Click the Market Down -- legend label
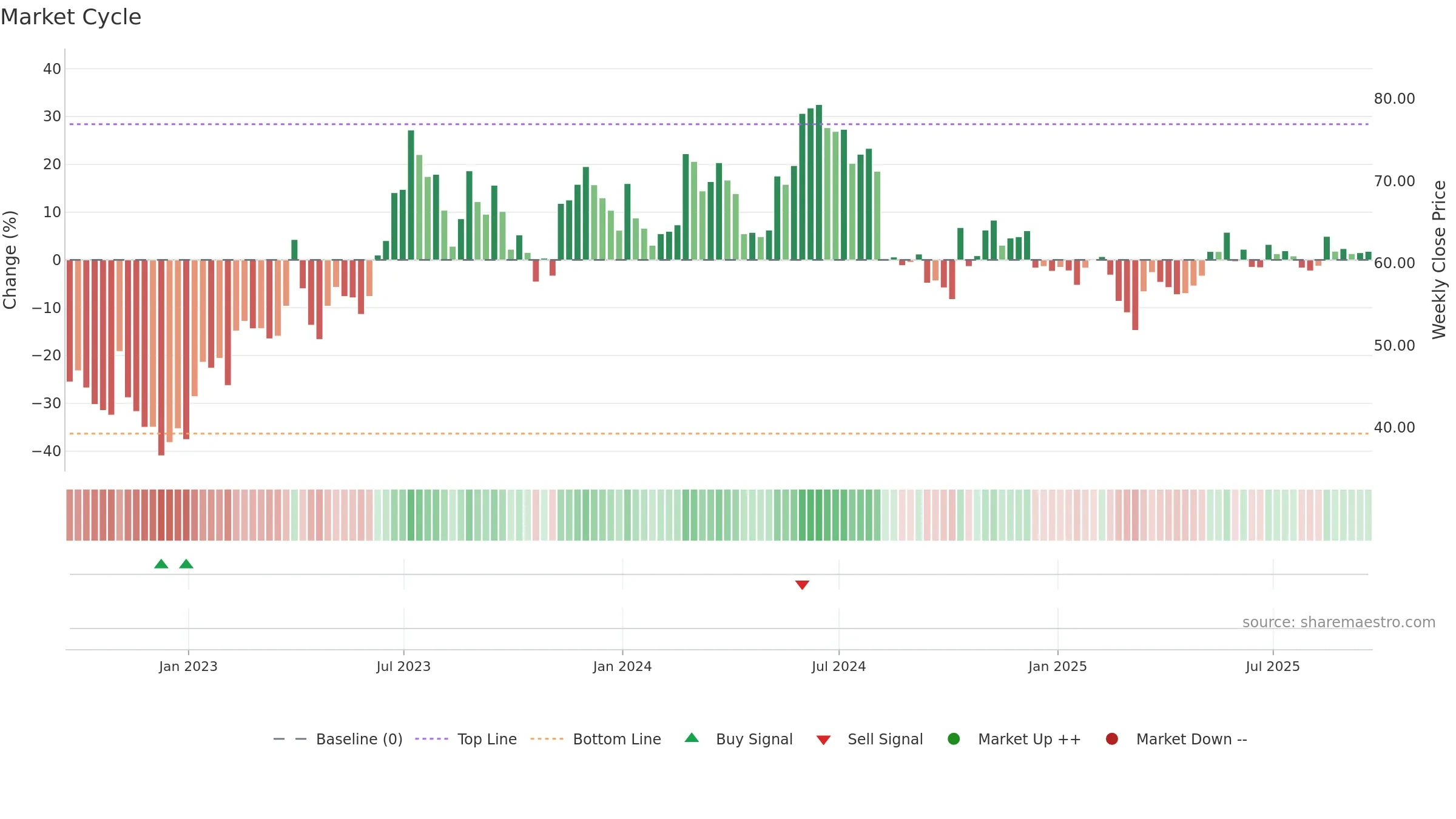Screen dimensions: 1456x819 1191,739
